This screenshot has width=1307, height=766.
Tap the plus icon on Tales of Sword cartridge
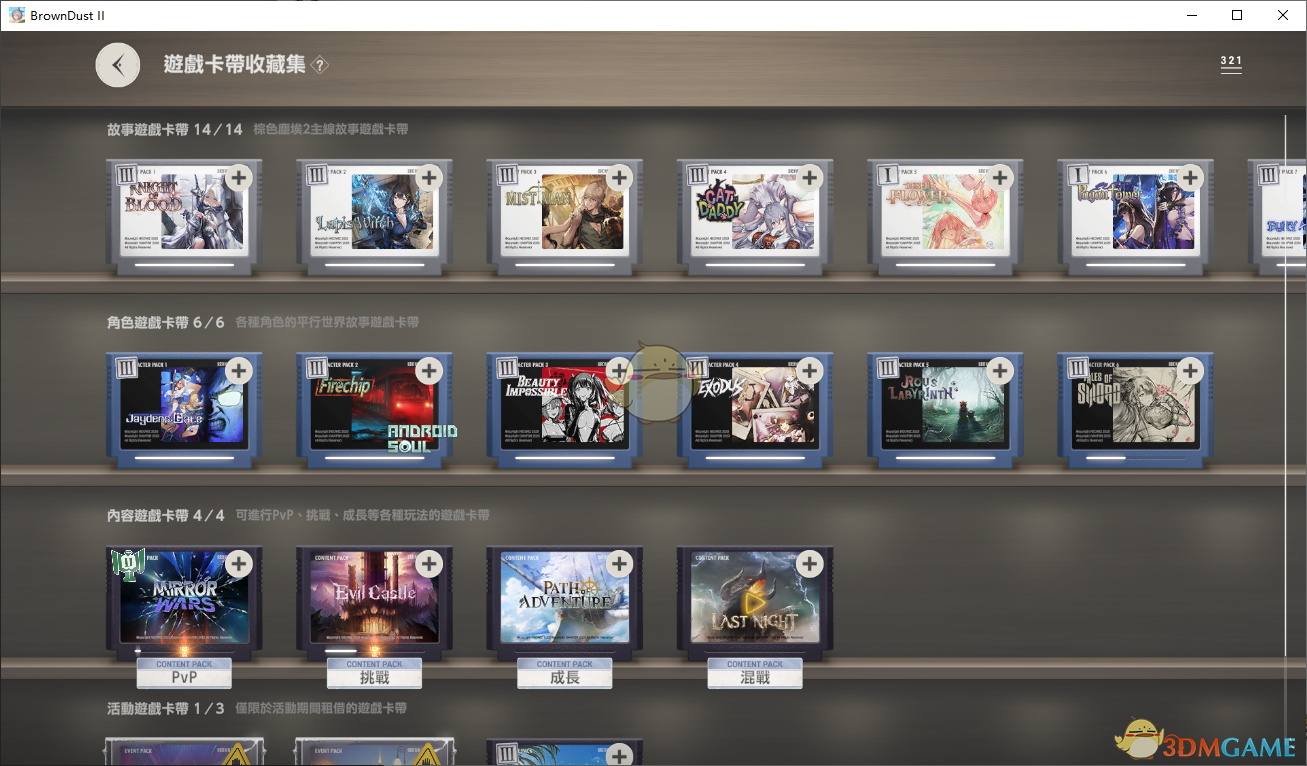(x=1190, y=371)
